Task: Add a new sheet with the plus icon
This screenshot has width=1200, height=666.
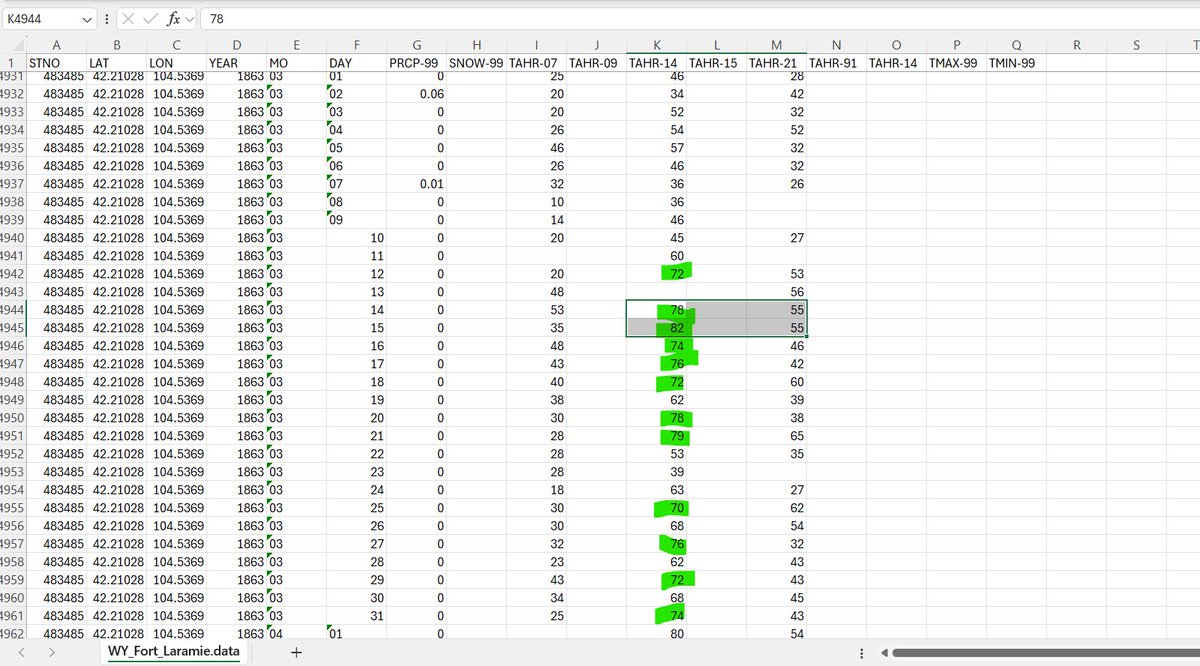Action: (x=295, y=652)
